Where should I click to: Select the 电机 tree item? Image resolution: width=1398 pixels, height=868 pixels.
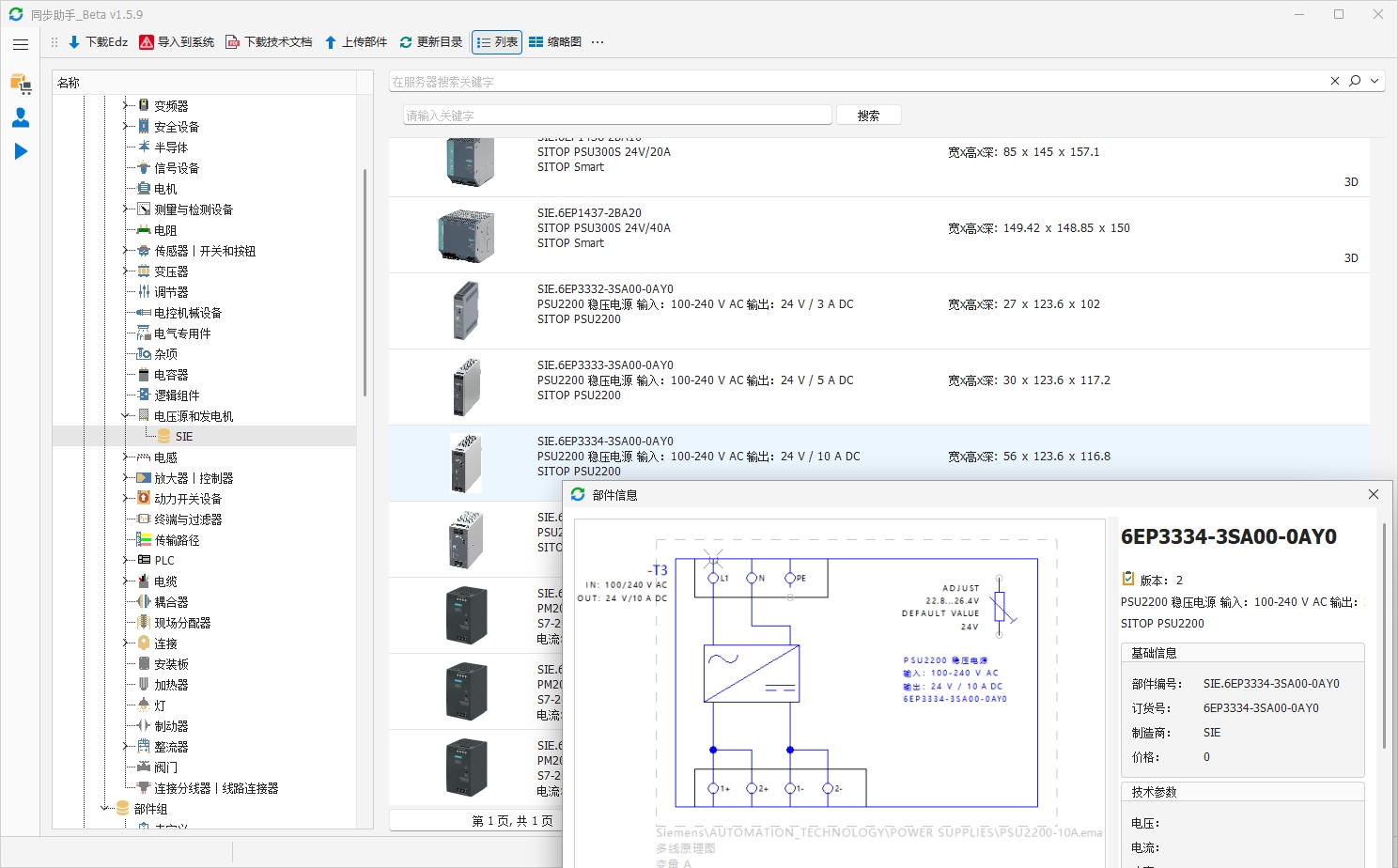(165, 189)
